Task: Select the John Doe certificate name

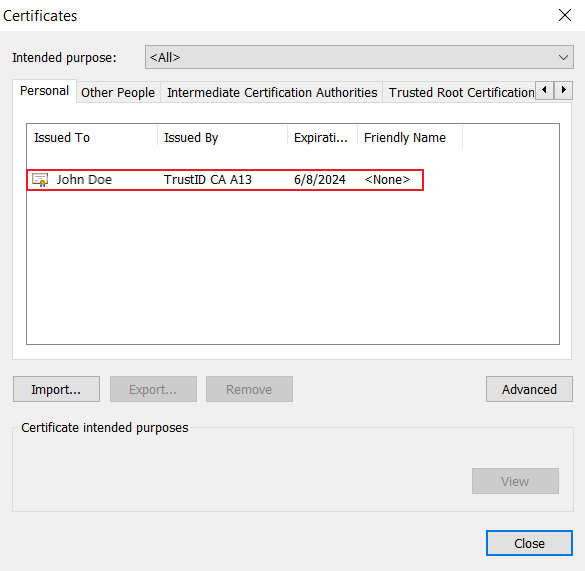Action: click(84, 180)
